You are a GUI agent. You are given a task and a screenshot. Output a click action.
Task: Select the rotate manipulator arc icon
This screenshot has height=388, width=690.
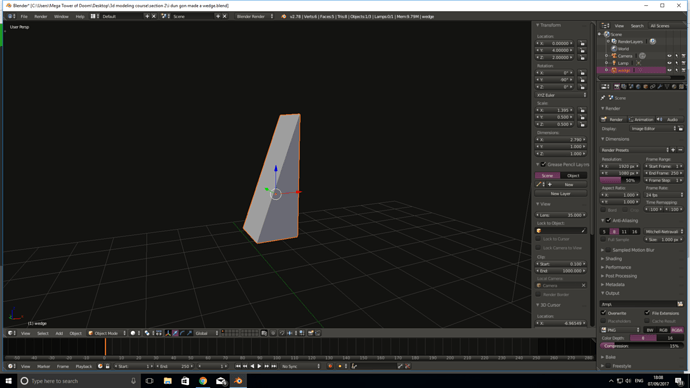coord(182,333)
